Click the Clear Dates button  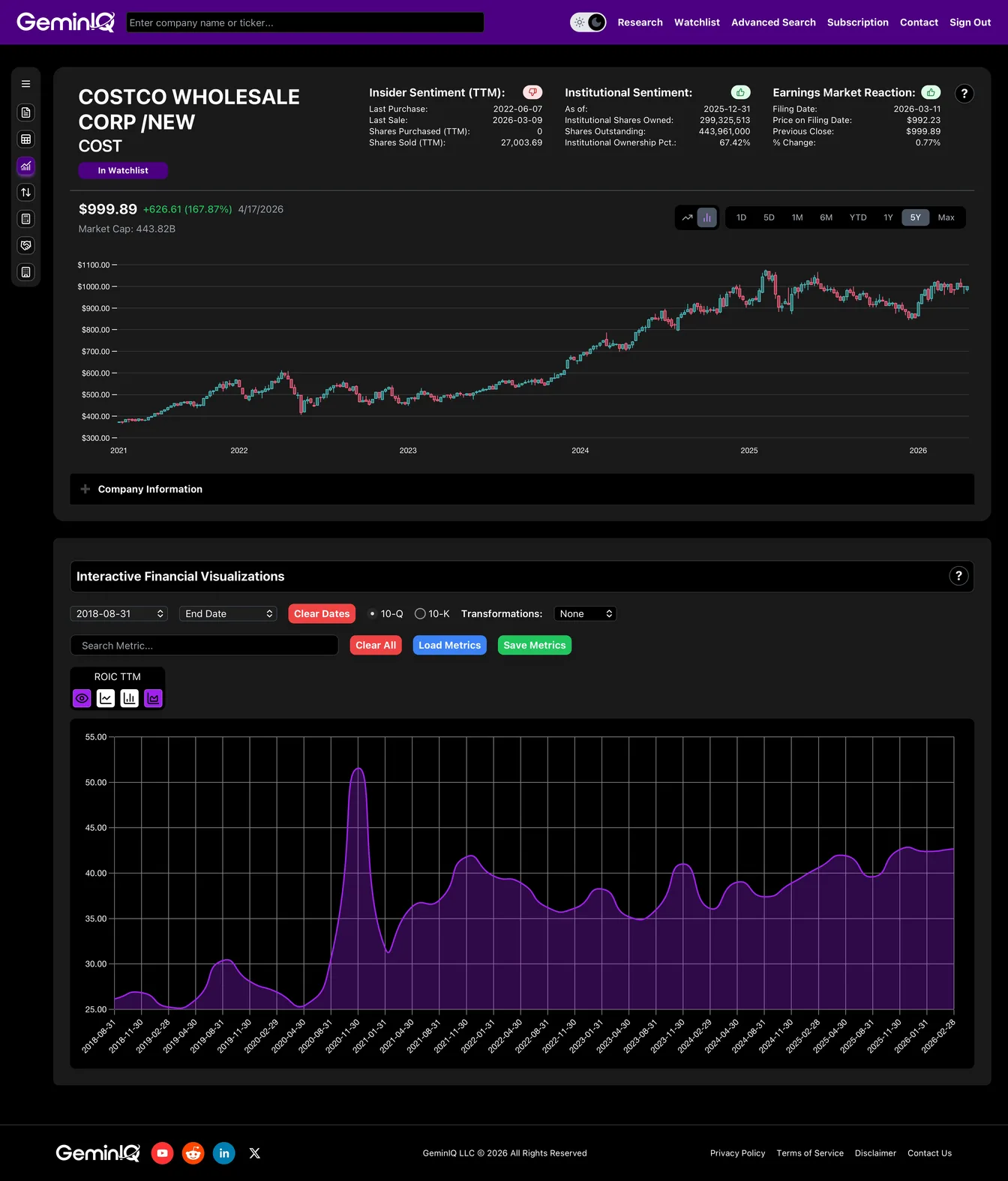(x=322, y=613)
